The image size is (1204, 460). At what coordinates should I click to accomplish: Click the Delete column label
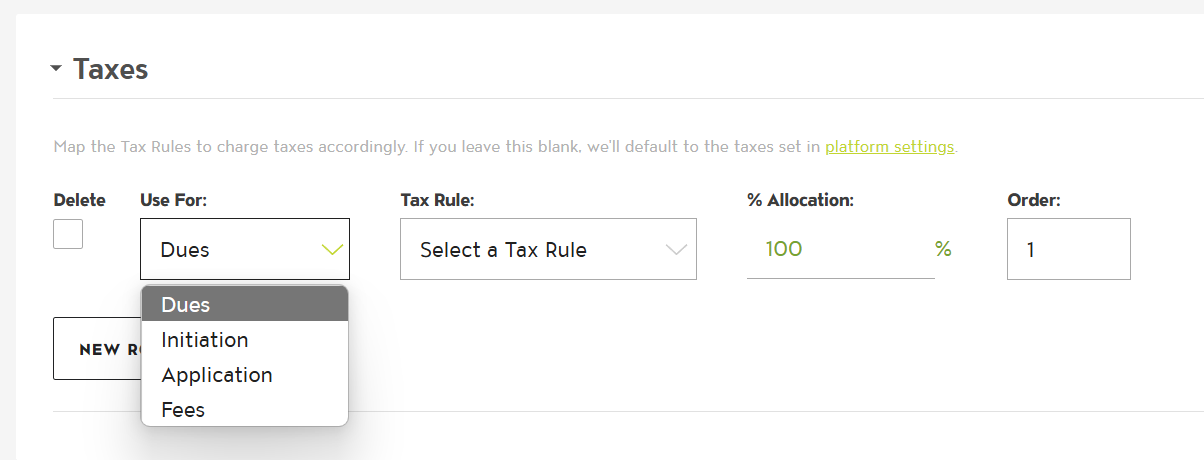(x=79, y=200)
